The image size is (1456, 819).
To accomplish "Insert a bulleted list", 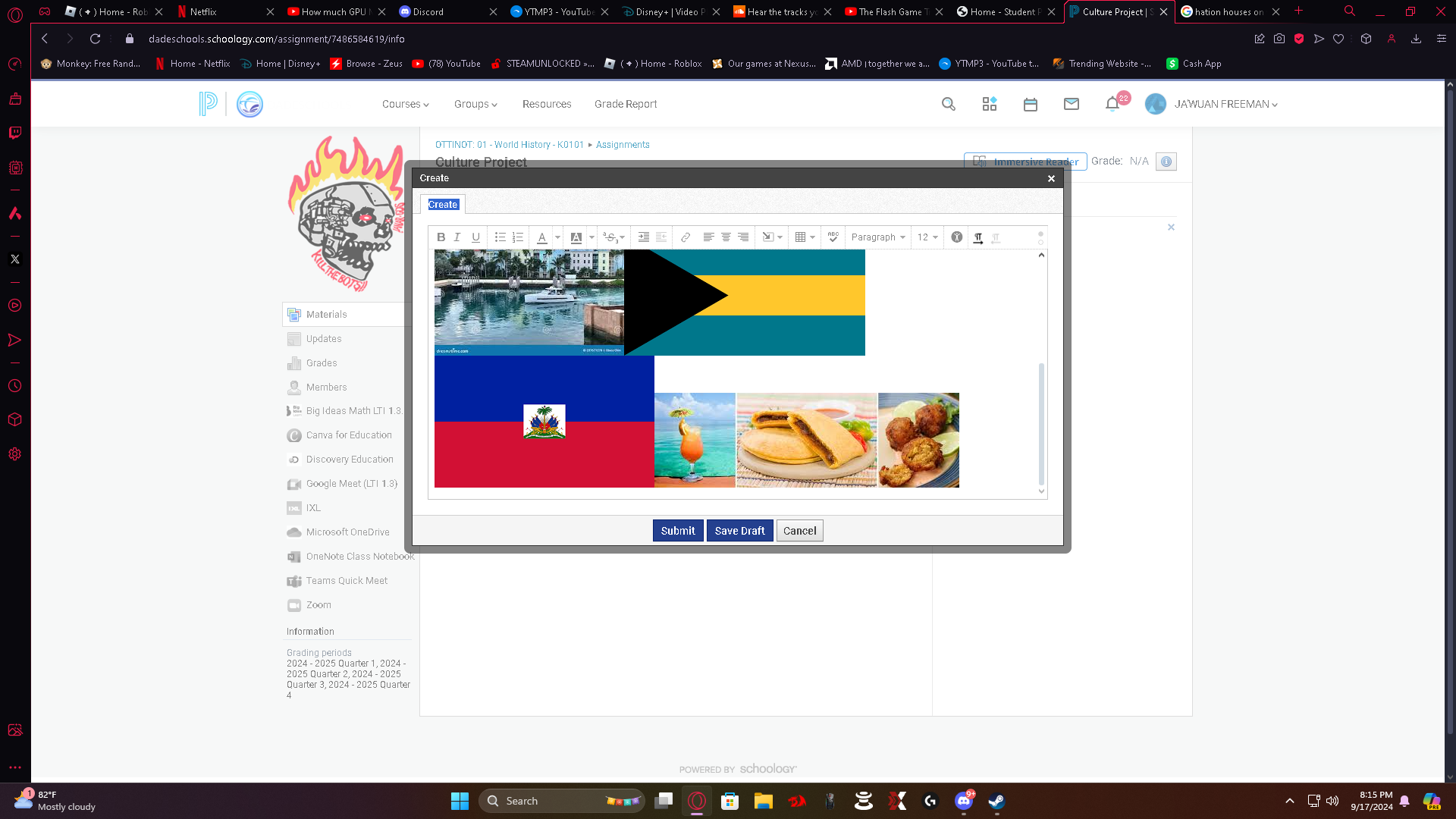I will click(500, 237).
